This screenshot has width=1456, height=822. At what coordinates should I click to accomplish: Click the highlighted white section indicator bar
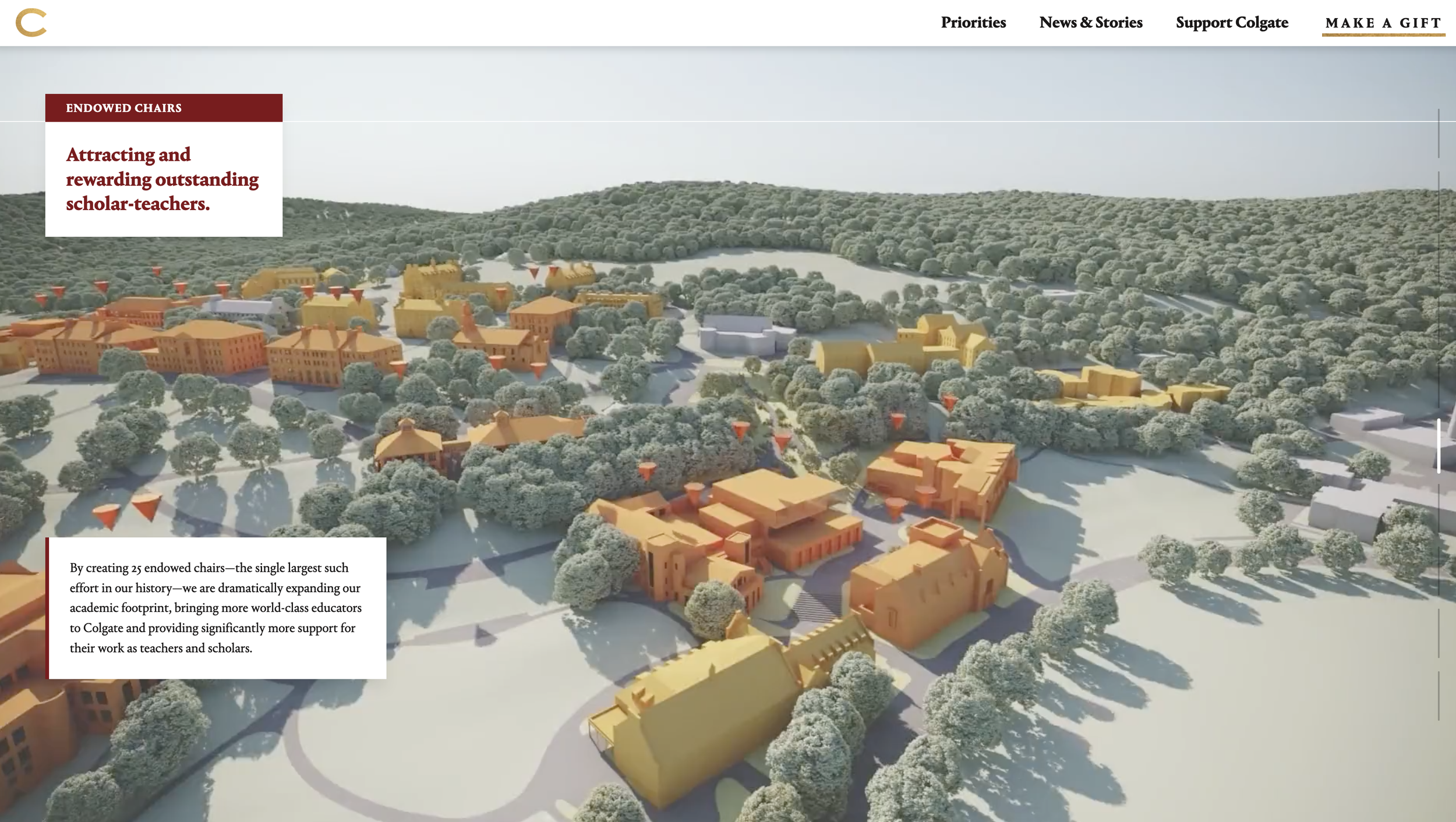(1438, 446)
